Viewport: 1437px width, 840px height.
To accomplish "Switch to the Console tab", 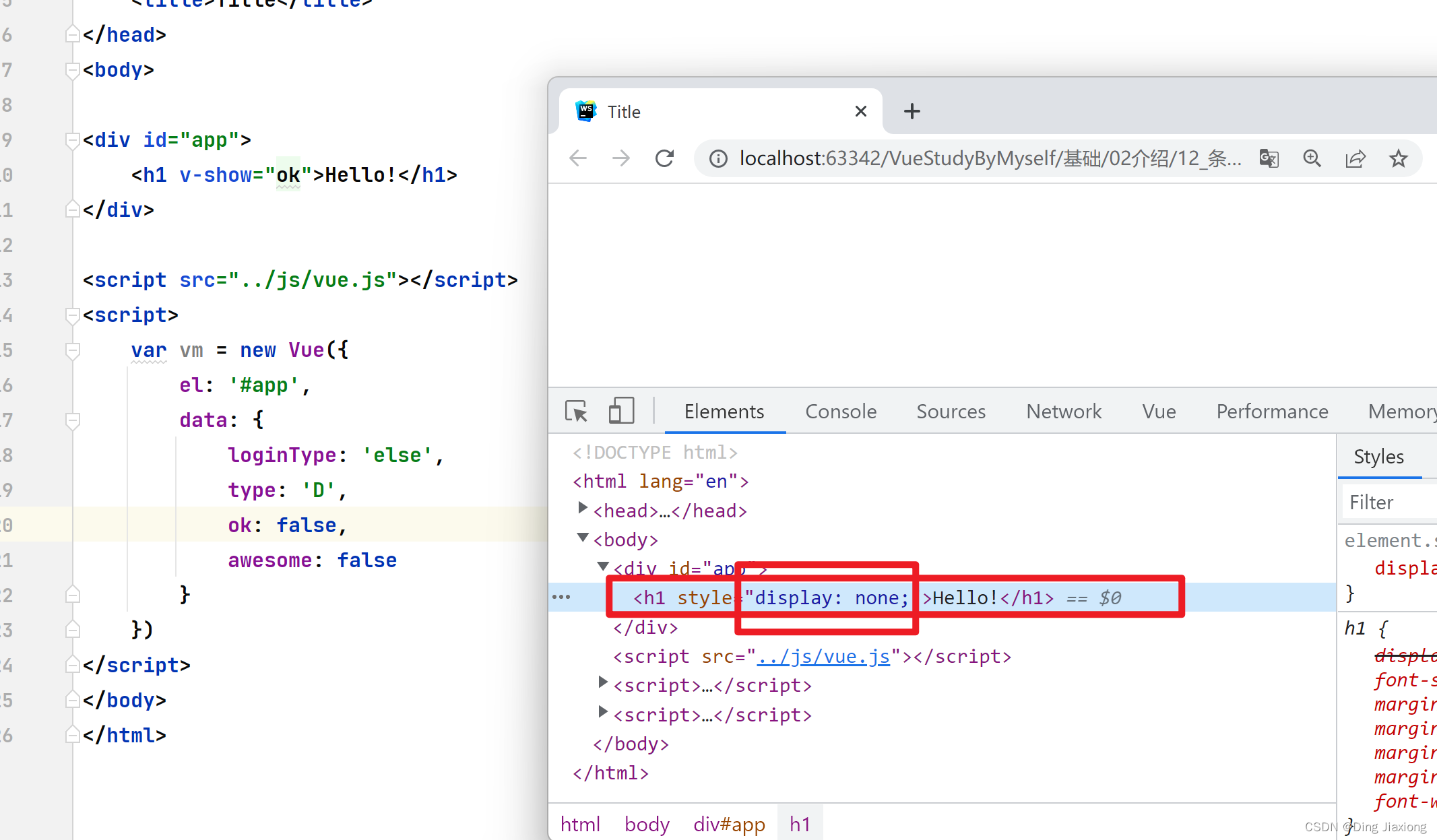I will click(x=841, y=411).
